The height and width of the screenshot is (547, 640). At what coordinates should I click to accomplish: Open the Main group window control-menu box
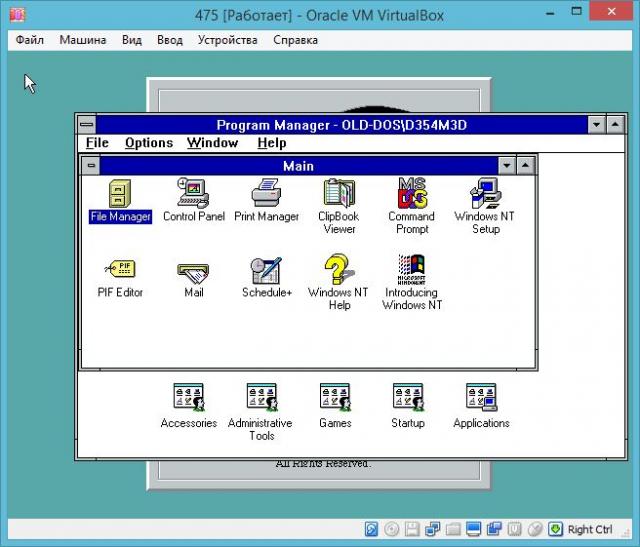coord(91,166)
